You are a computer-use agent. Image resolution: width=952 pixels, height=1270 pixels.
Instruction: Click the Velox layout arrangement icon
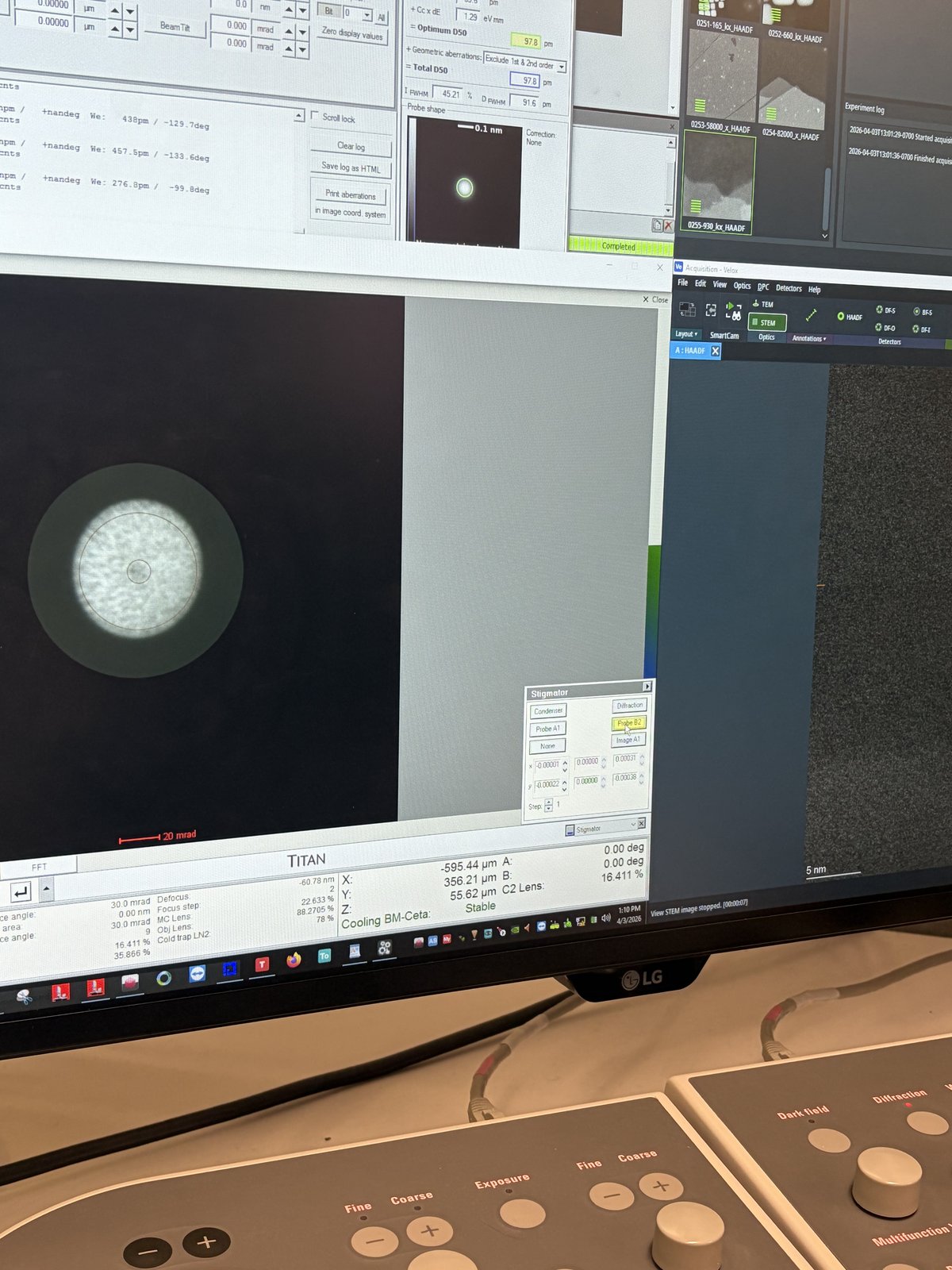pyautogui.click(x=687, y=310)
